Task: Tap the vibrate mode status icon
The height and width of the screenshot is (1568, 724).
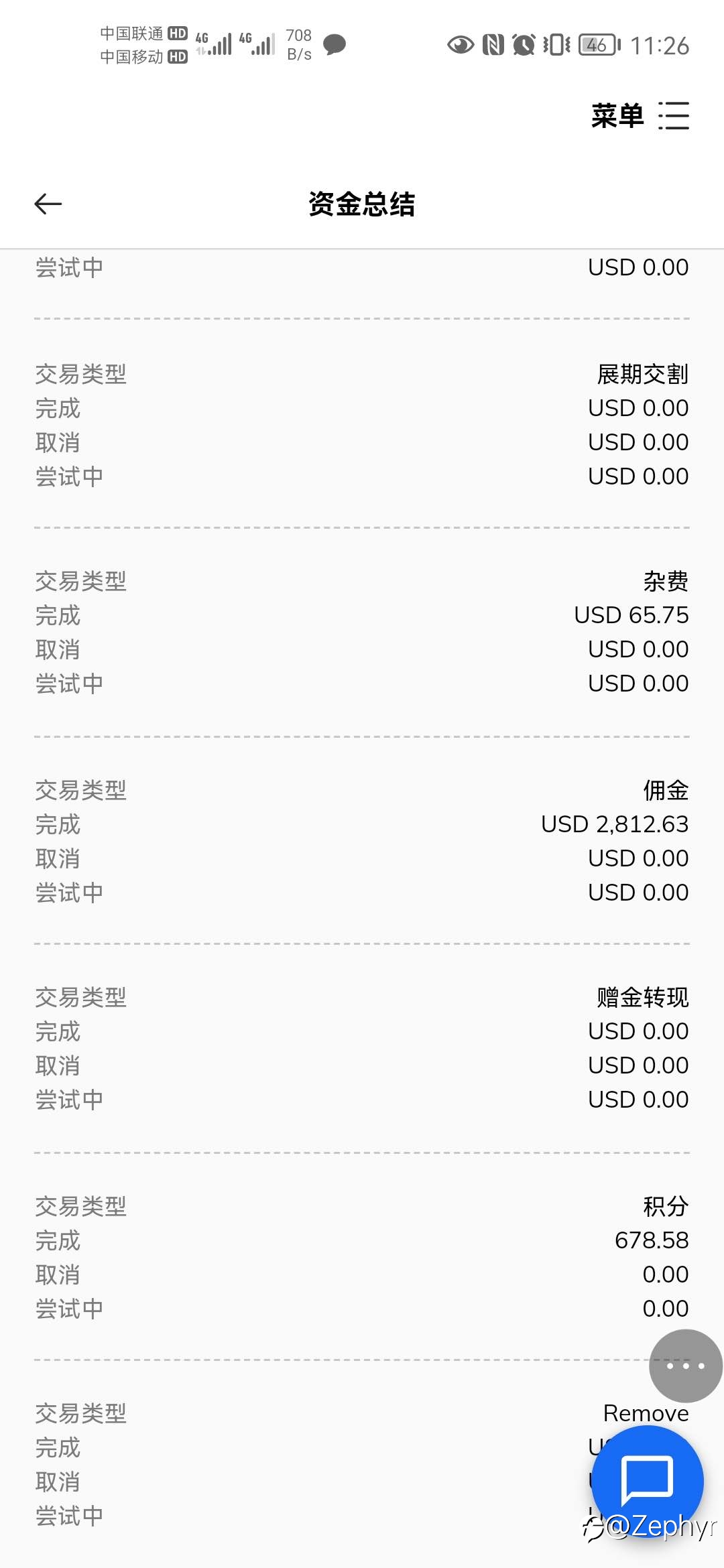Action: tap(556, 45)
